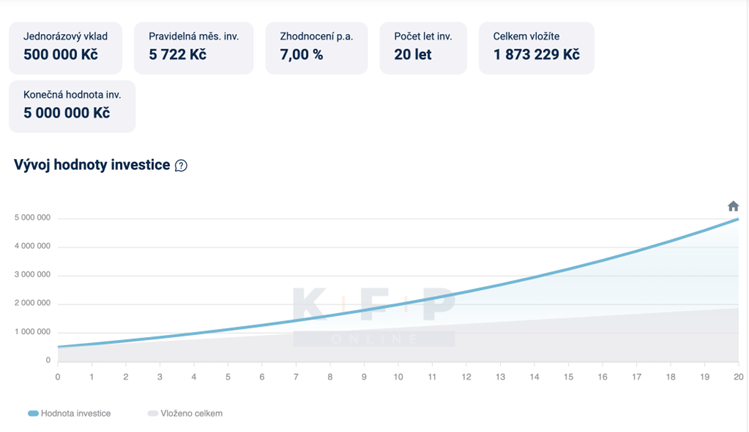Click year 0 on the x-axis

pos(57,377)
